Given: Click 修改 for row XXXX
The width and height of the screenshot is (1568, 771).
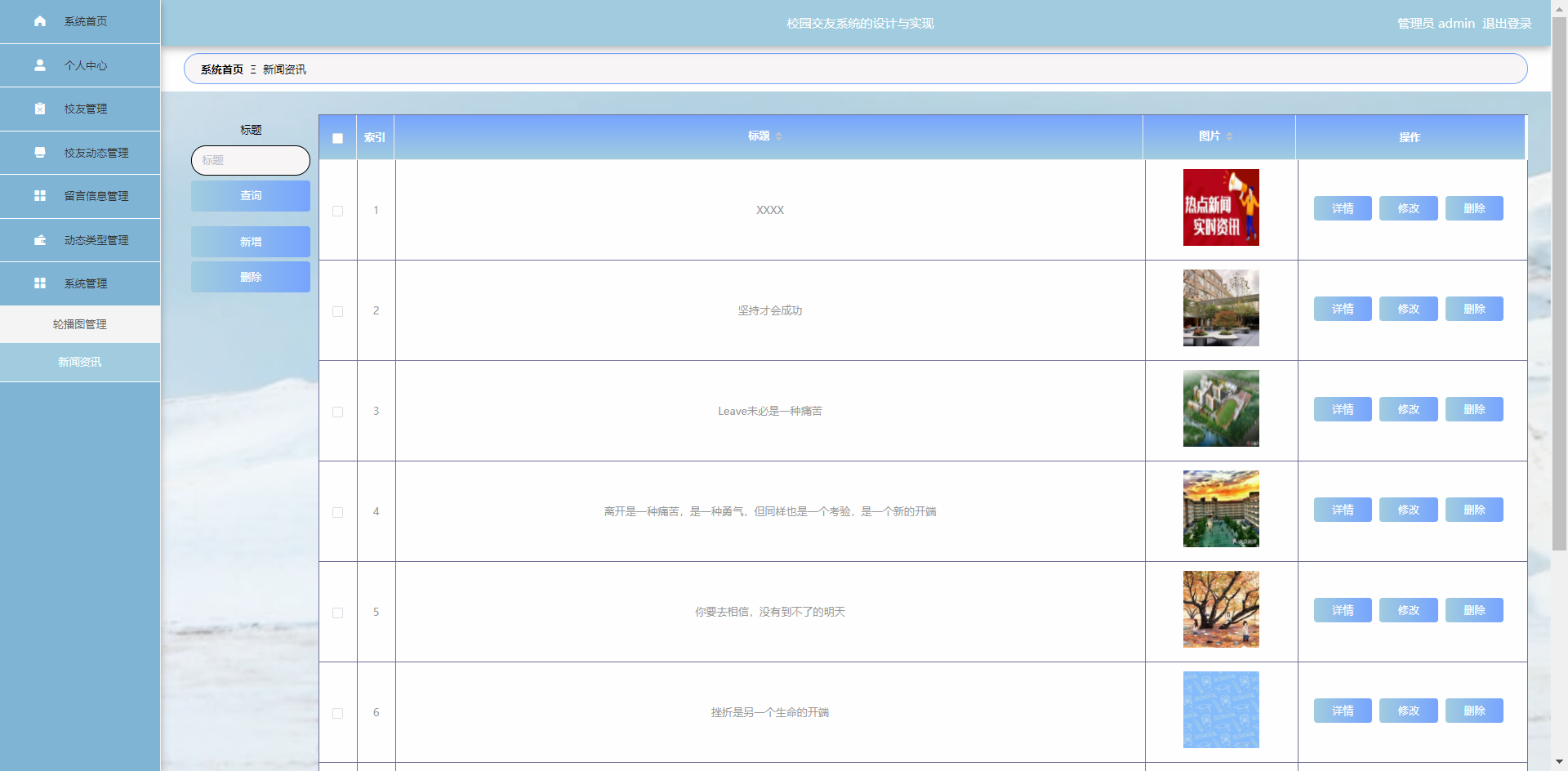Looking at the screenshot, I should point(1409,208).
